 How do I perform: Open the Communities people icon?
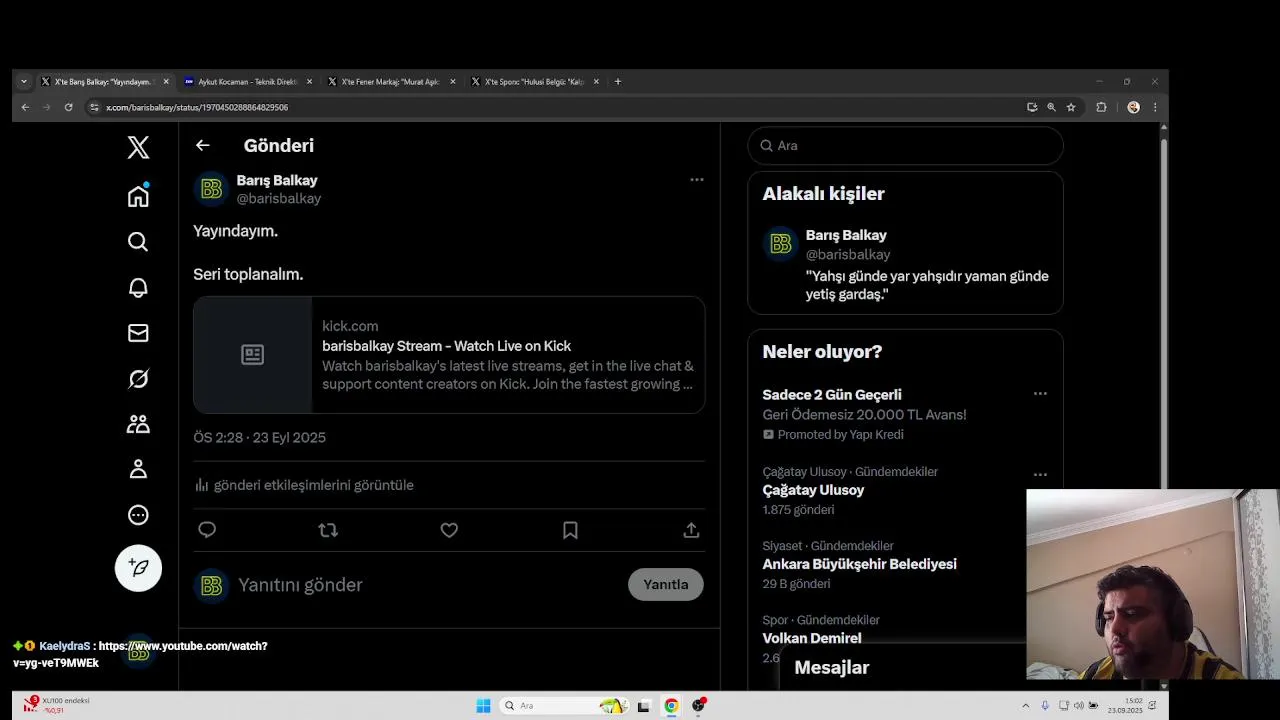138,424
